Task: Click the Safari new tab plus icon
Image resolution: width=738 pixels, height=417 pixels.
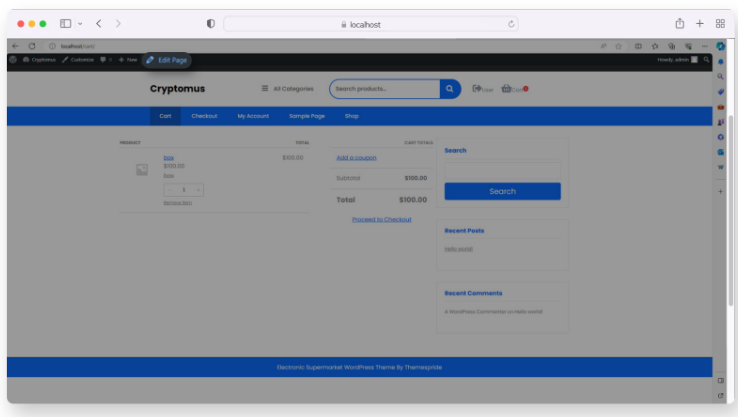Action: 700,23
